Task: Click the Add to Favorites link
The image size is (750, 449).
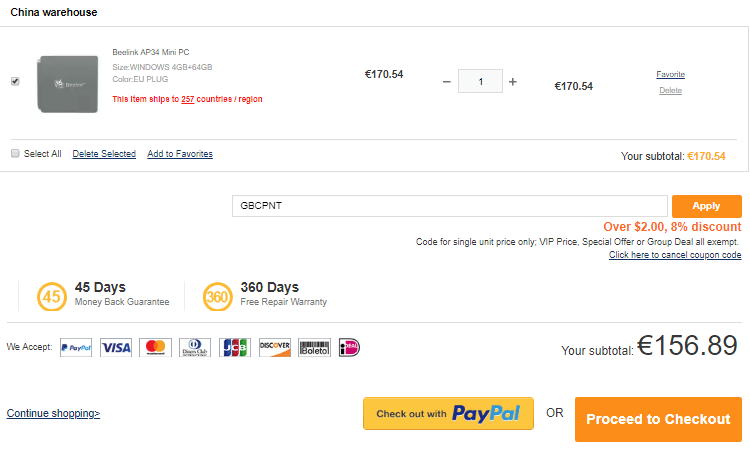Action: (180, 154)
